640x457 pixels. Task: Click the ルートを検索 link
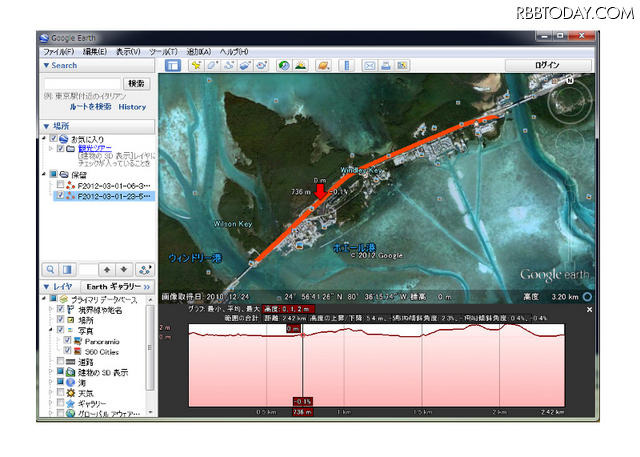point(90,106)
